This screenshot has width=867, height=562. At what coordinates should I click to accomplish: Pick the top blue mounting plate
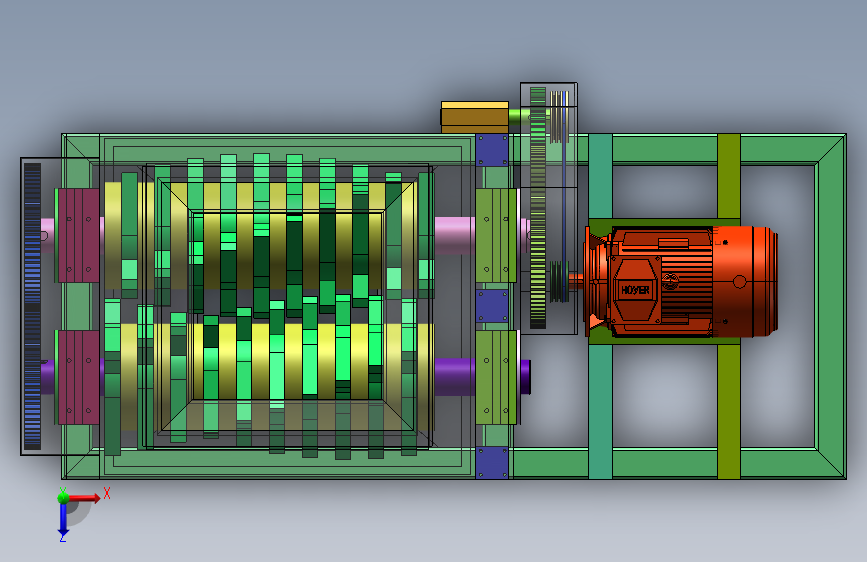point(492,149)
